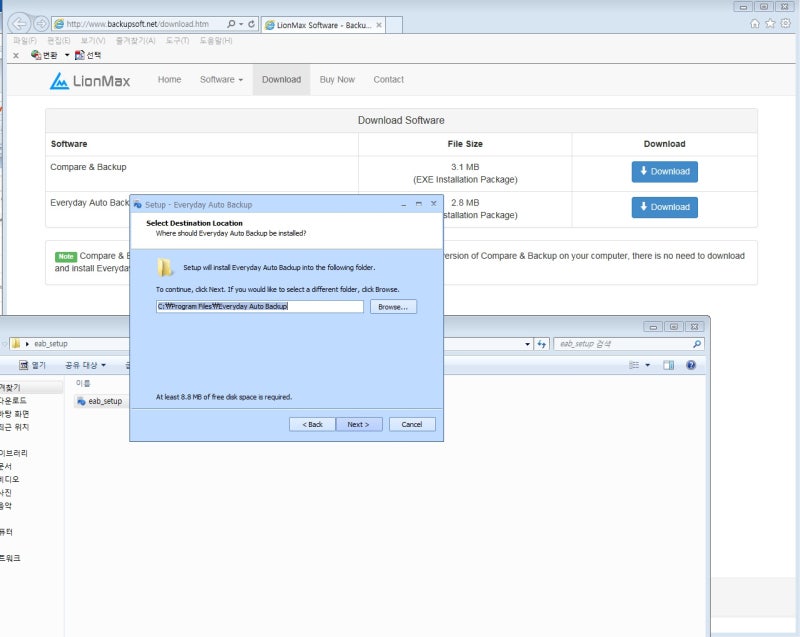The image size is (800, 637).
Task: Click the Explorer address refresh icon
Action: pyautogui.click(x=541, y=344)
